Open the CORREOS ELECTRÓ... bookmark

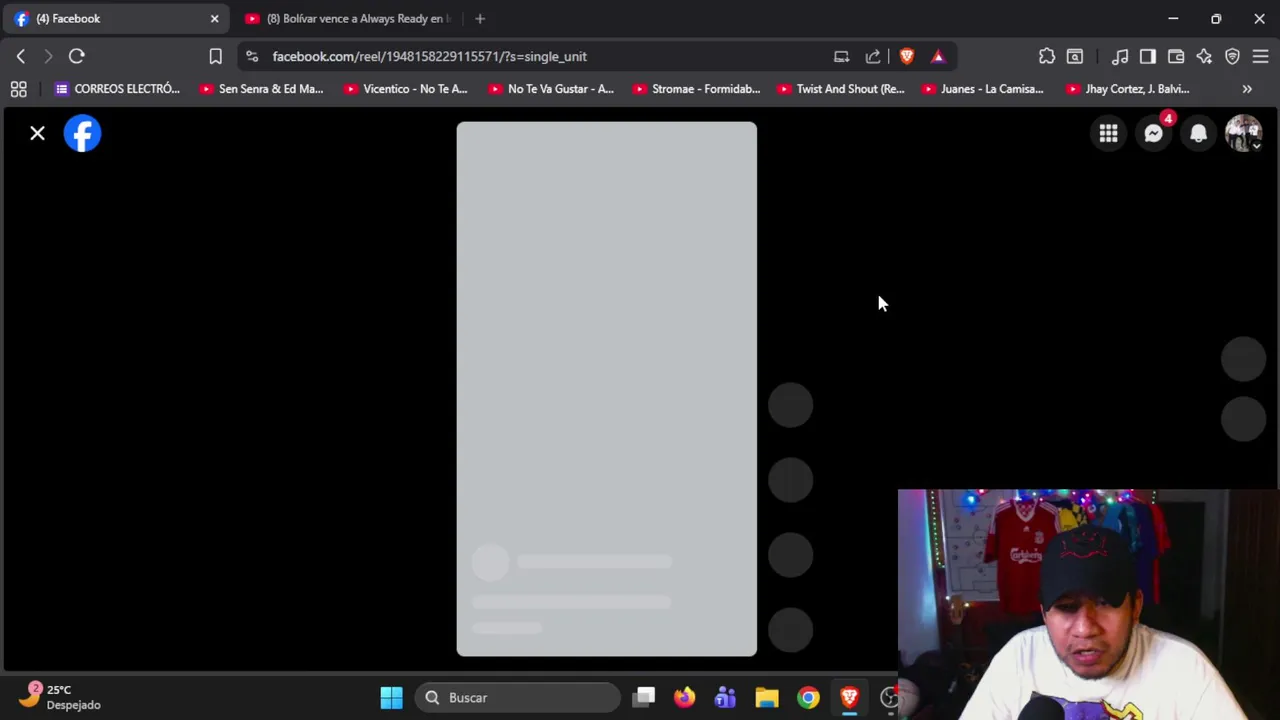[x=117, y=89]
